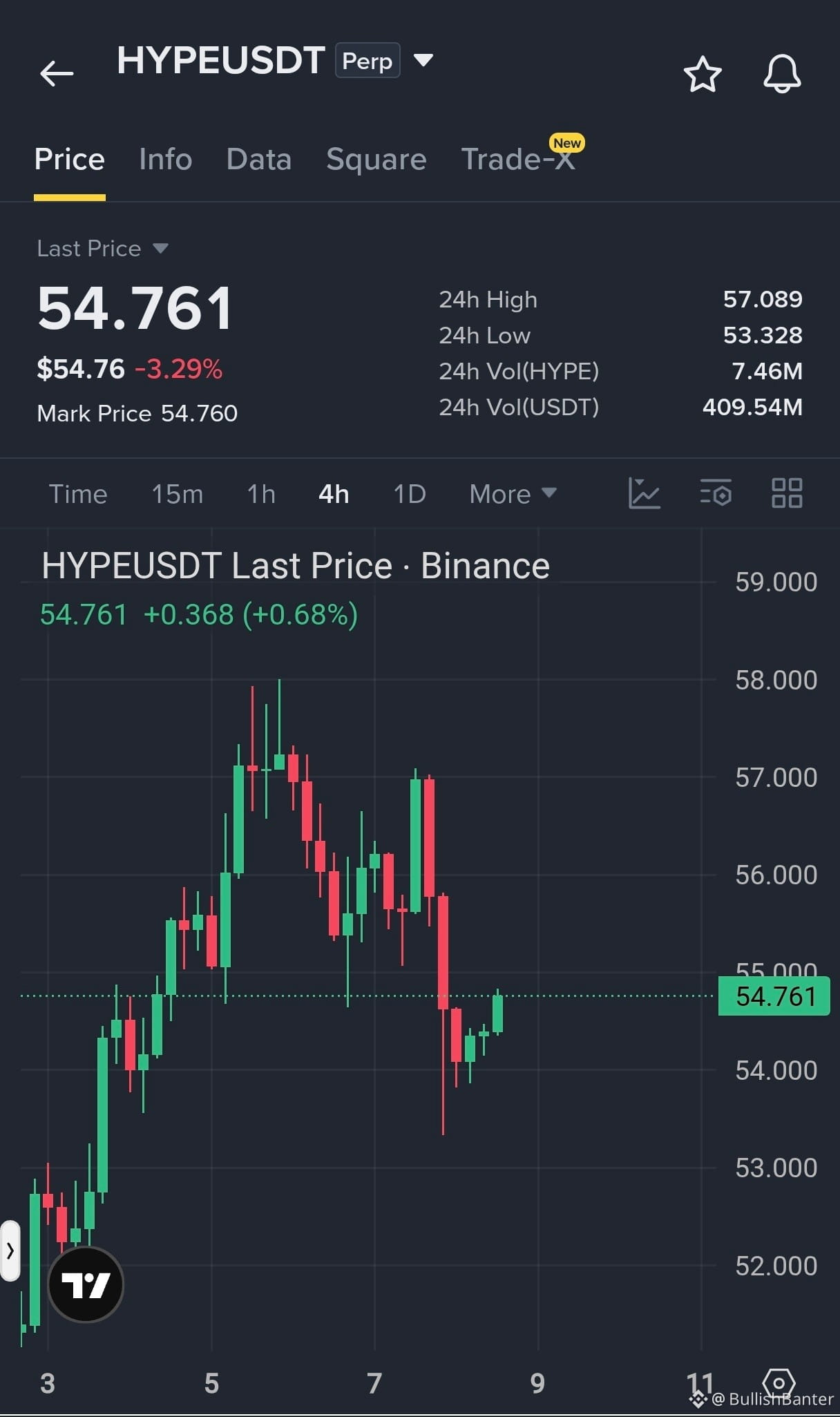Tap the Mark Price 54.760 text
Viewport: 840px width, 1417px height.
[137, 413]
